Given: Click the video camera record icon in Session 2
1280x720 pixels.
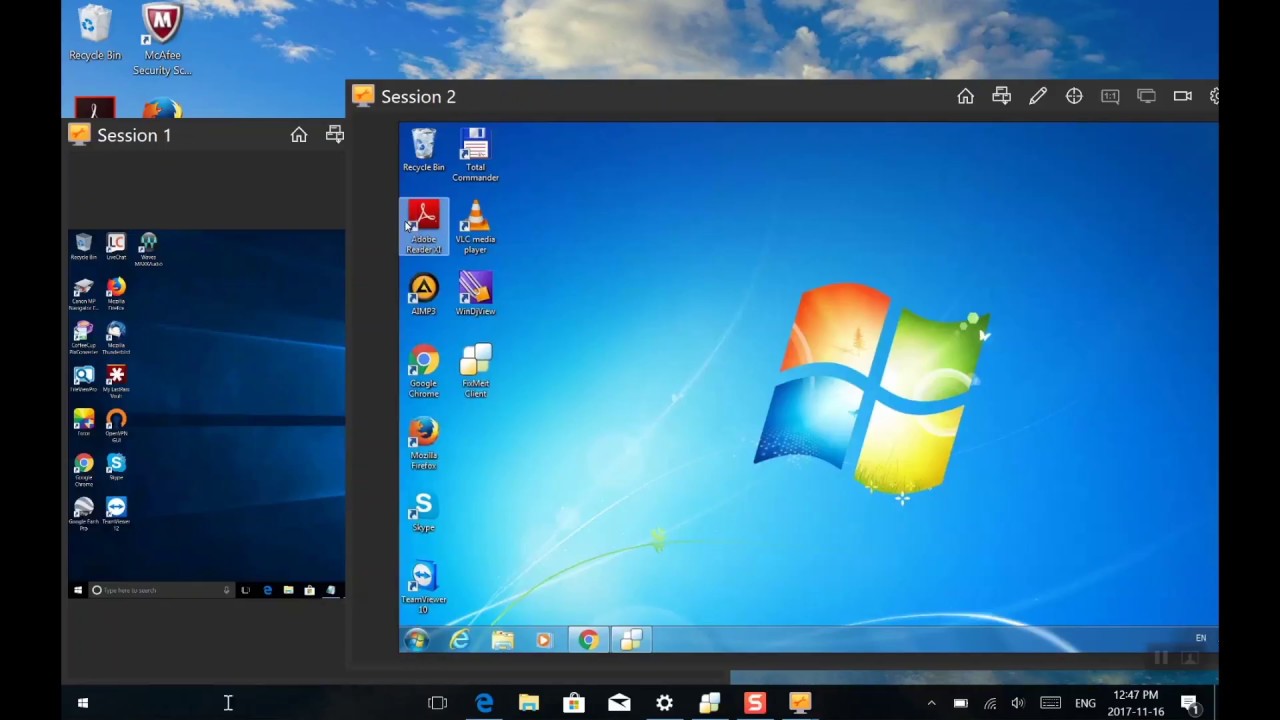Looking at the screenshot, I should pos(1183,96).
